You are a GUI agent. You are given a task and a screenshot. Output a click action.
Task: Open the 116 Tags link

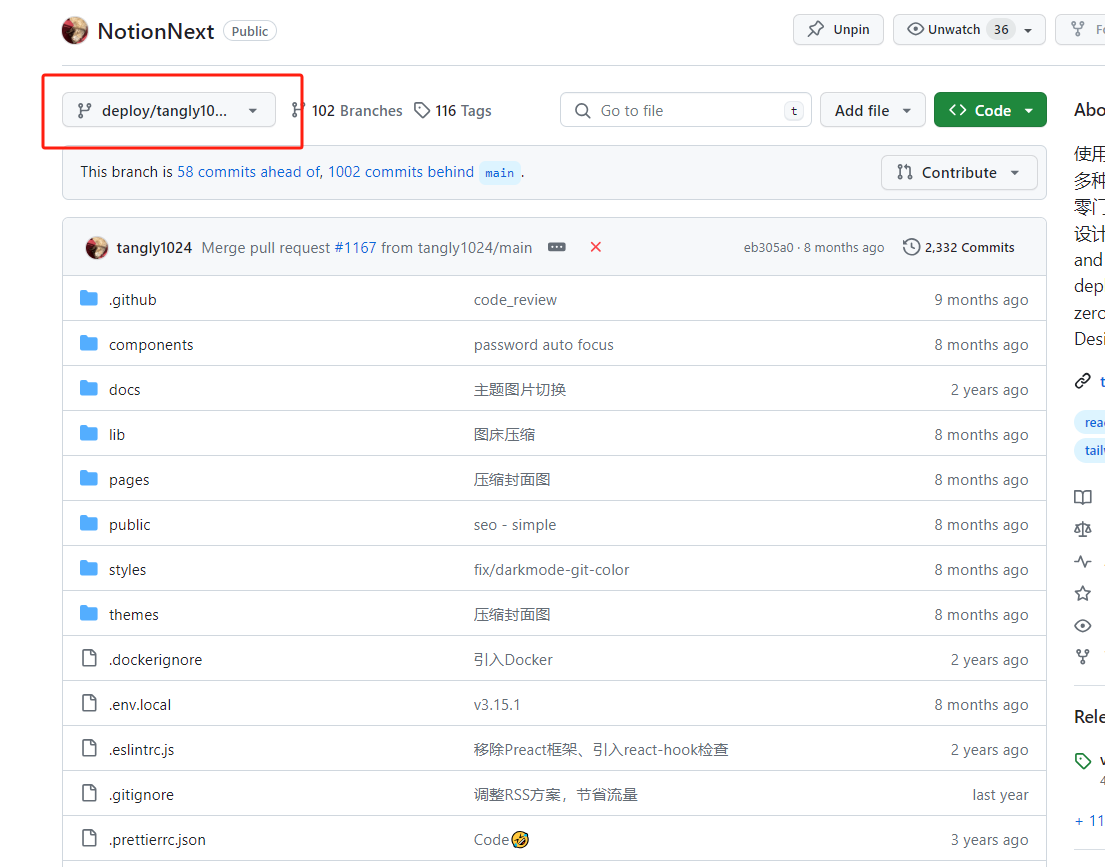pyautogui.click(x=453, y=111)
